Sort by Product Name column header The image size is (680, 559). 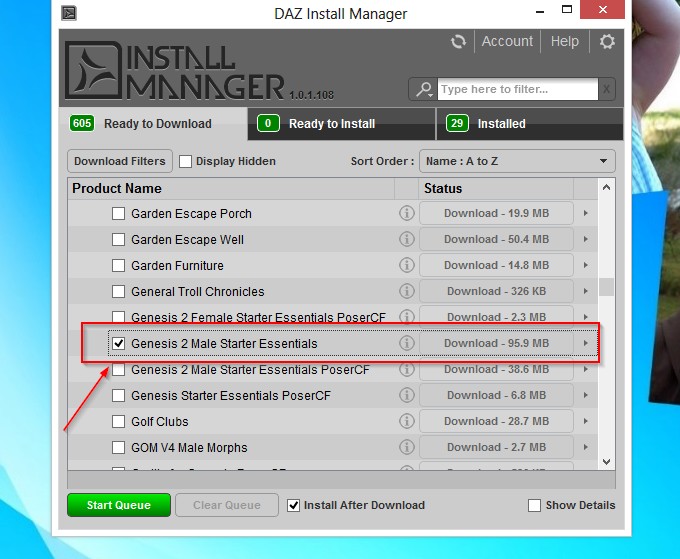coord(231,188)
